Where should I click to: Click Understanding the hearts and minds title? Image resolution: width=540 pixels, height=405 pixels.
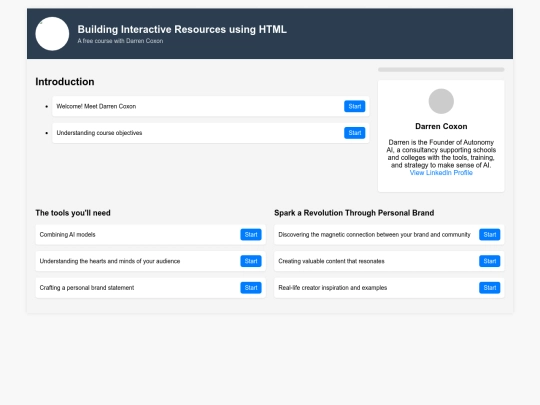110,261
